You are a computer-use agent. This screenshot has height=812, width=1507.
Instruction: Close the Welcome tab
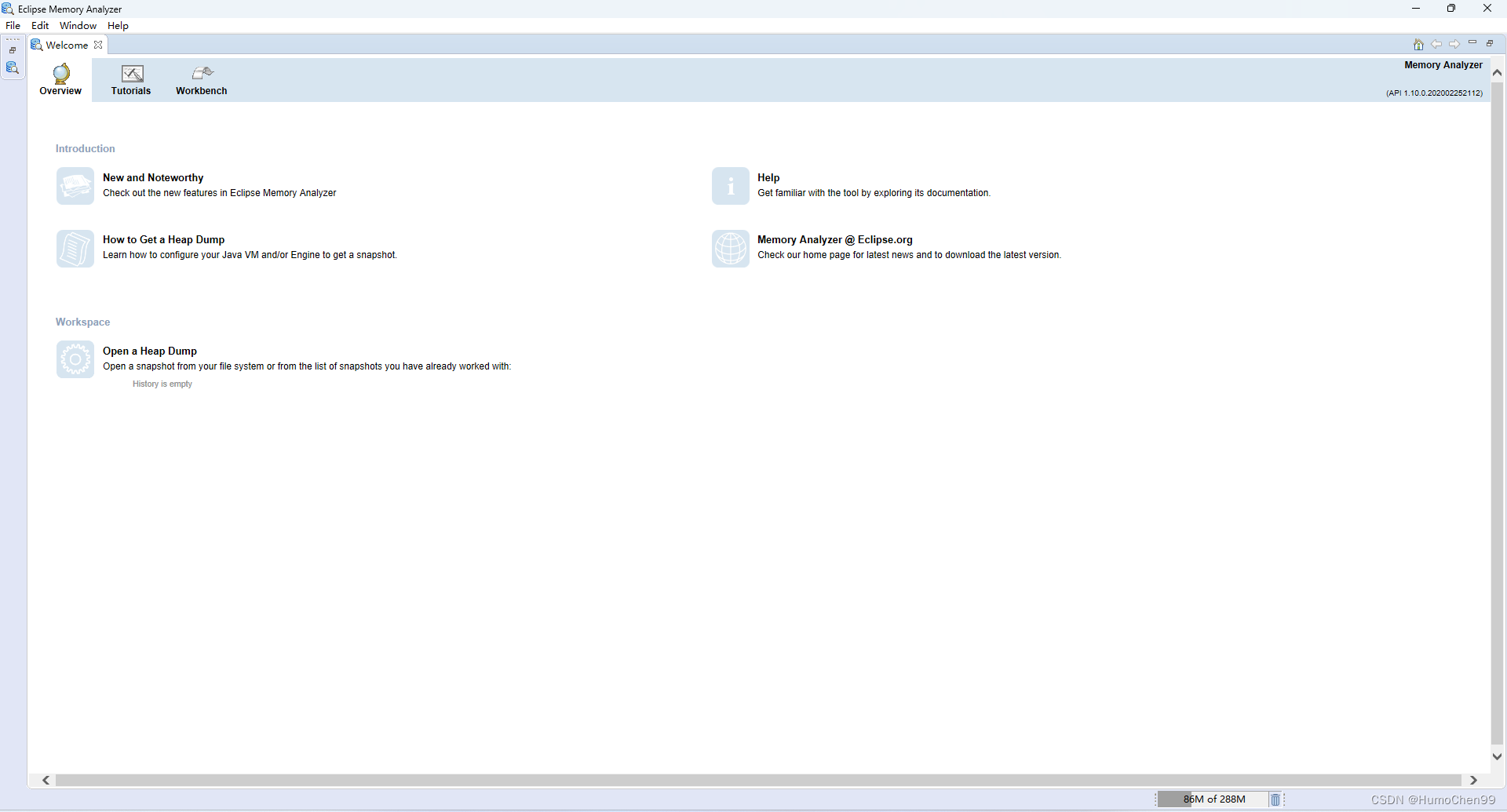pos(98,45)
